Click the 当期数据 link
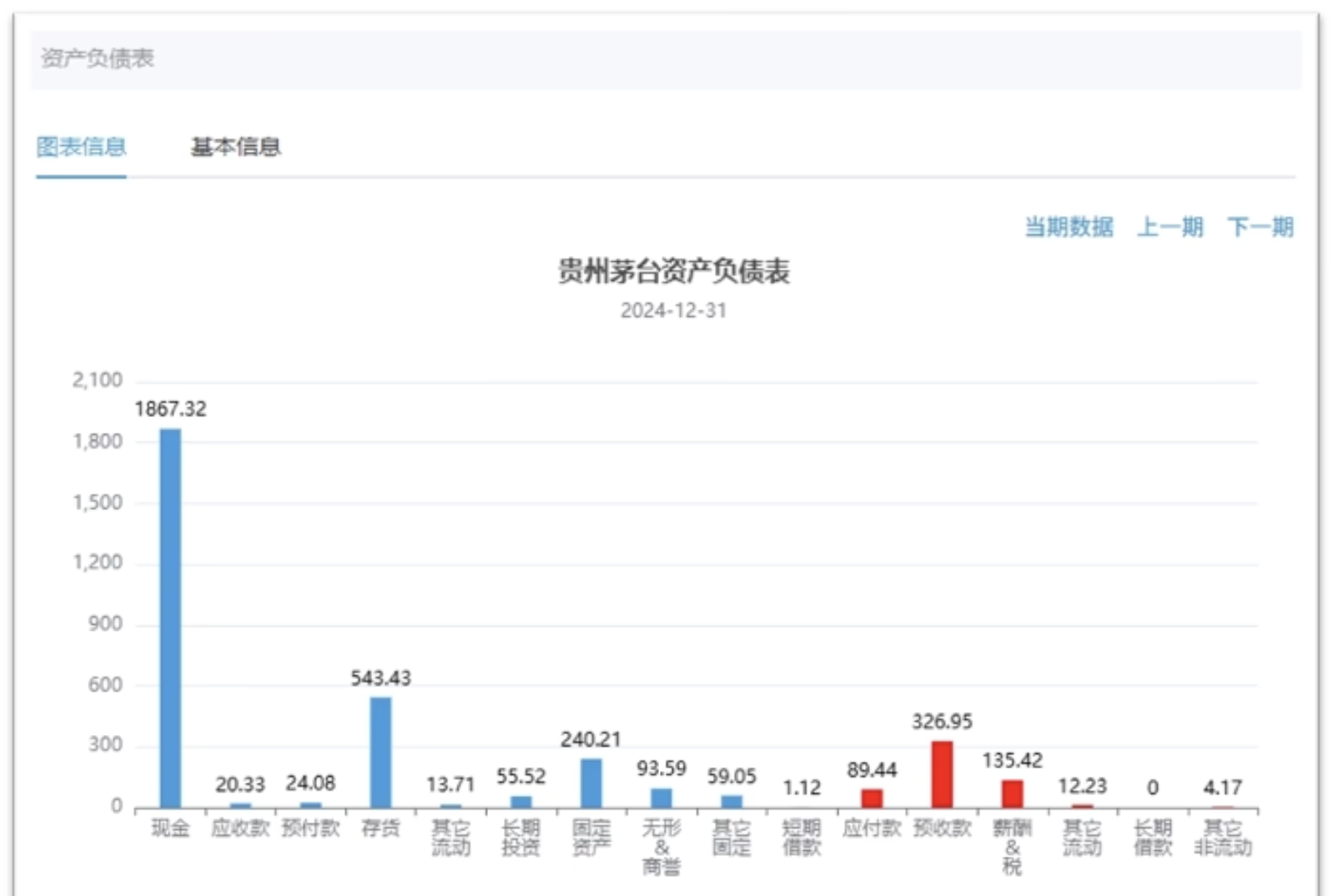 coord(1069,227)
